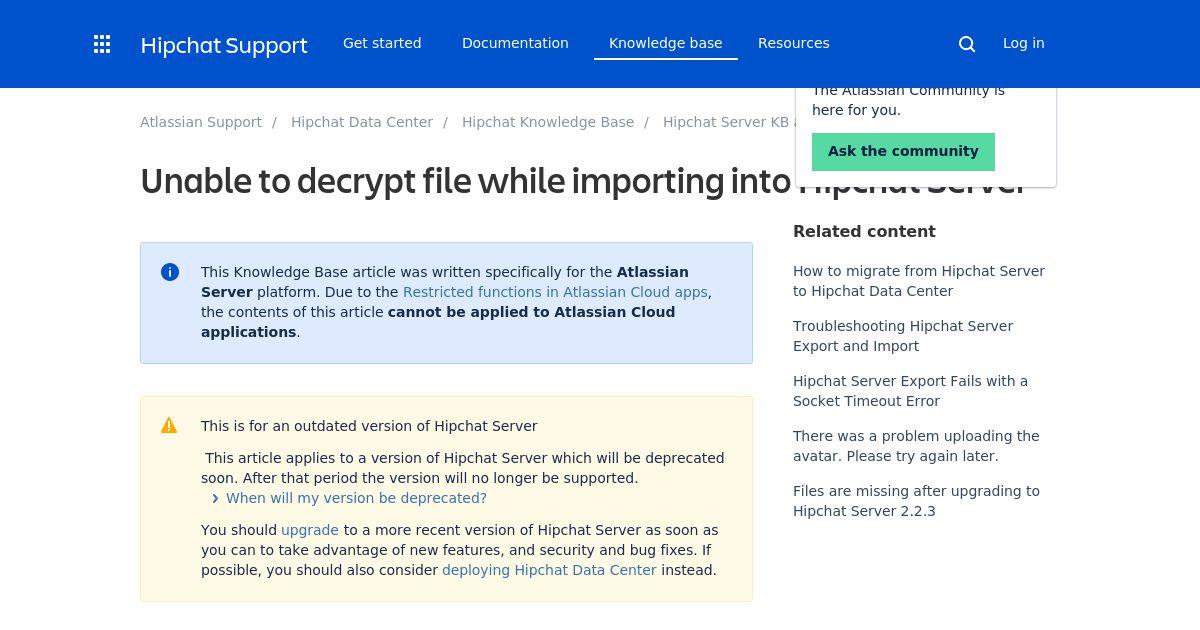Screen dimensions: 1200x630
Task: Open 'Files are missing after upgrading' article
Action: click(916, 501)
